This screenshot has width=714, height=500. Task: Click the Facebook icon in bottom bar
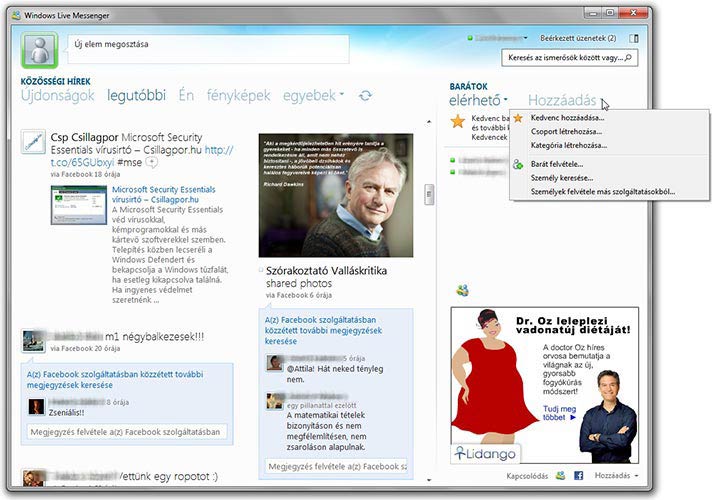[x=578, y=476]
